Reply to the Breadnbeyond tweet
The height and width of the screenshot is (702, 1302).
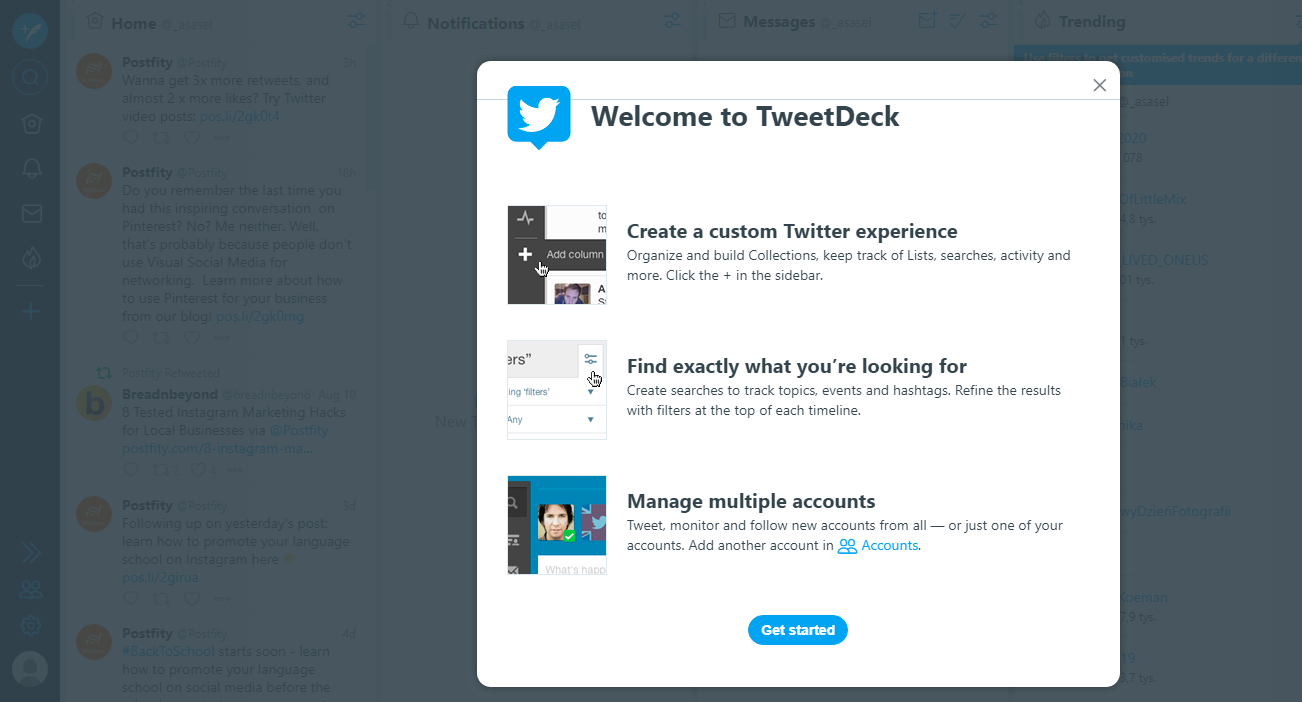(x=131, y=469)
